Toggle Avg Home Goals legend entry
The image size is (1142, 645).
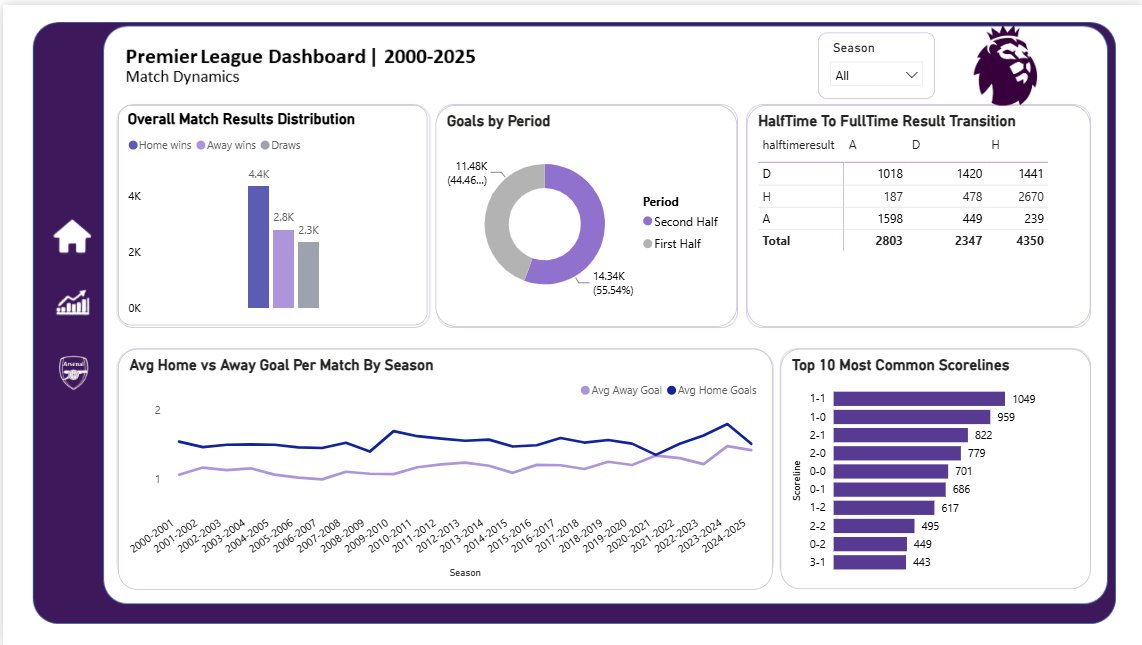(x=712, y=390)
